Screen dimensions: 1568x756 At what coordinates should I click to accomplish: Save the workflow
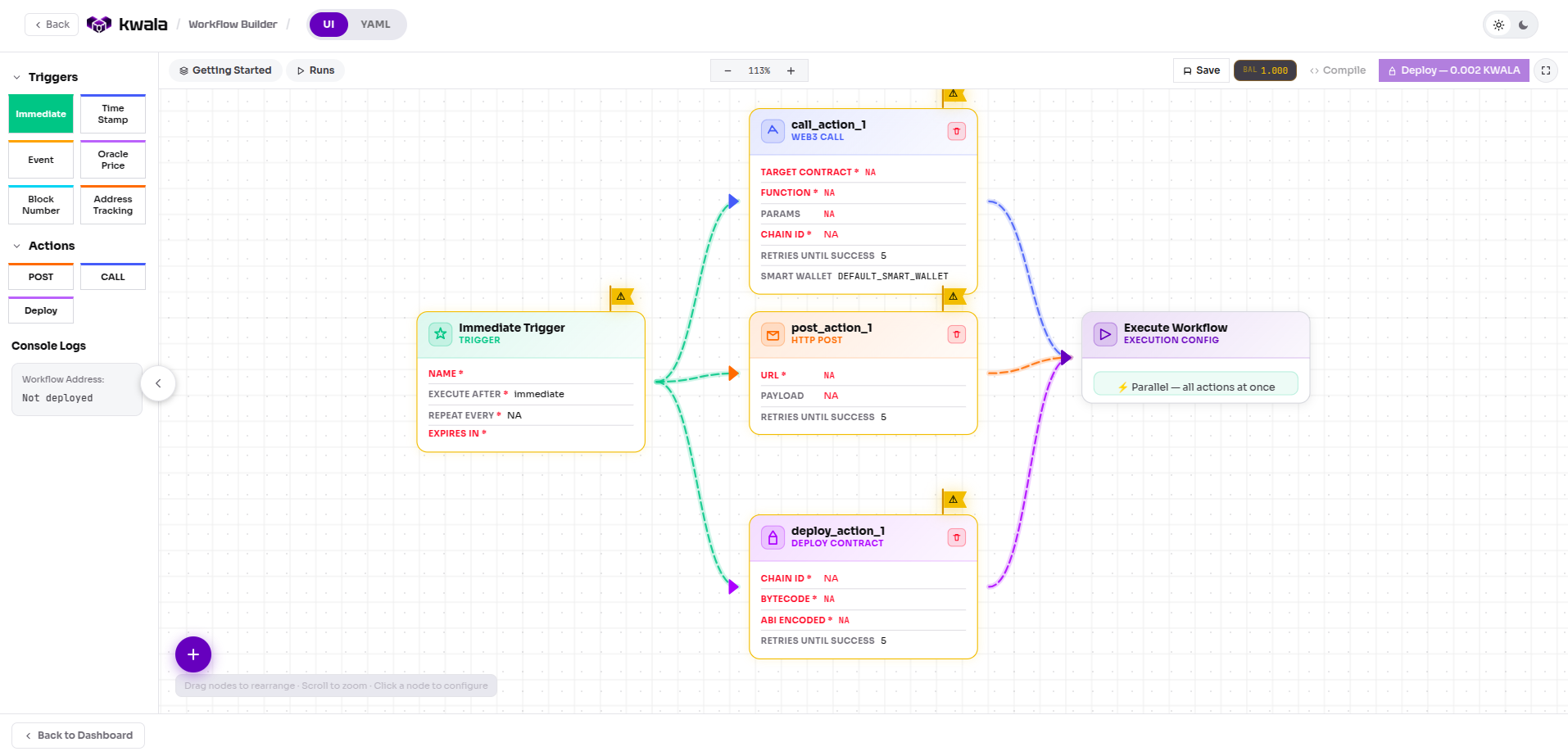pos(1201,70)
